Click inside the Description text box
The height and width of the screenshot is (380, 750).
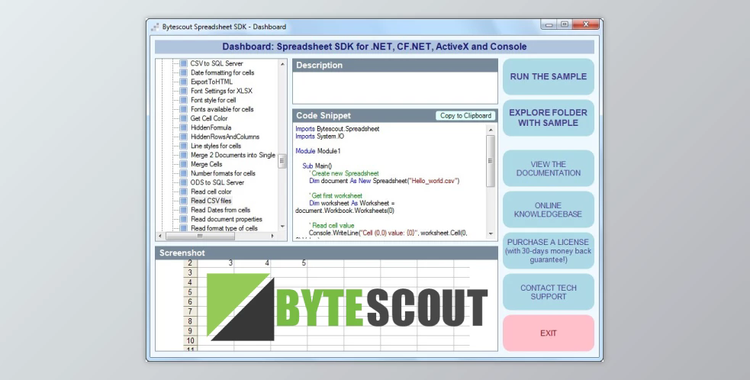(395, 88)
